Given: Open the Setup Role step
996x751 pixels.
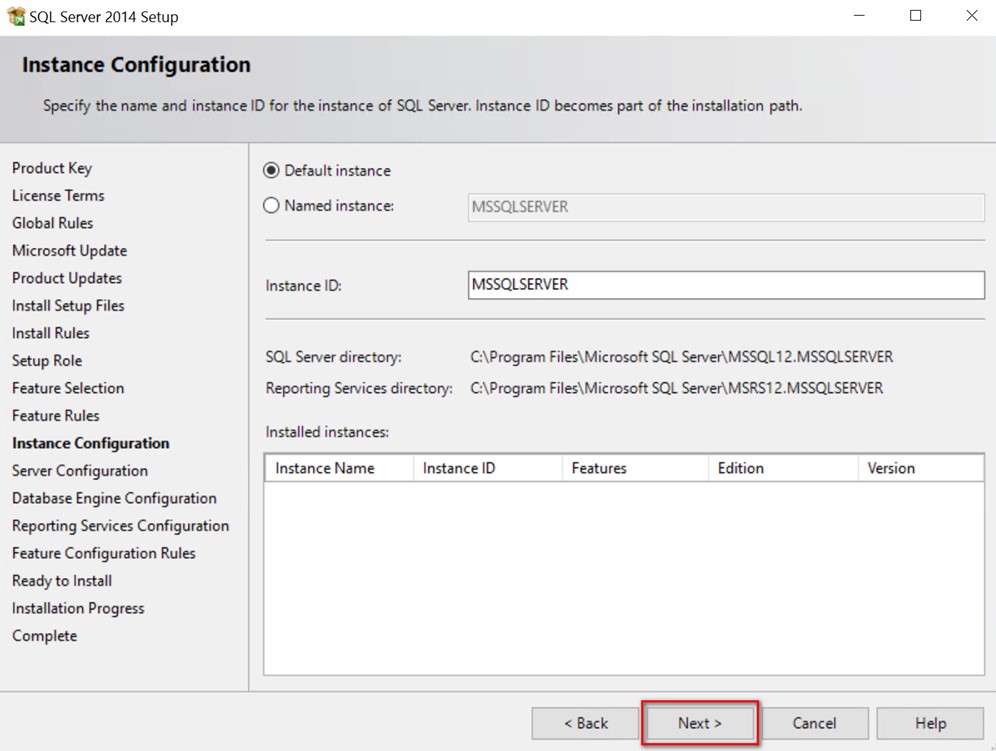Looking at the screenshot, I should (x=47, y=361).
